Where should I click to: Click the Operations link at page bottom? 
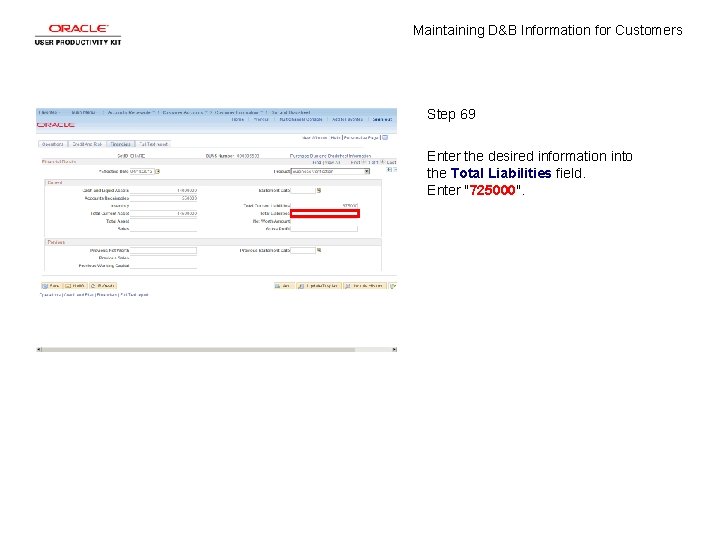(51, 295)
